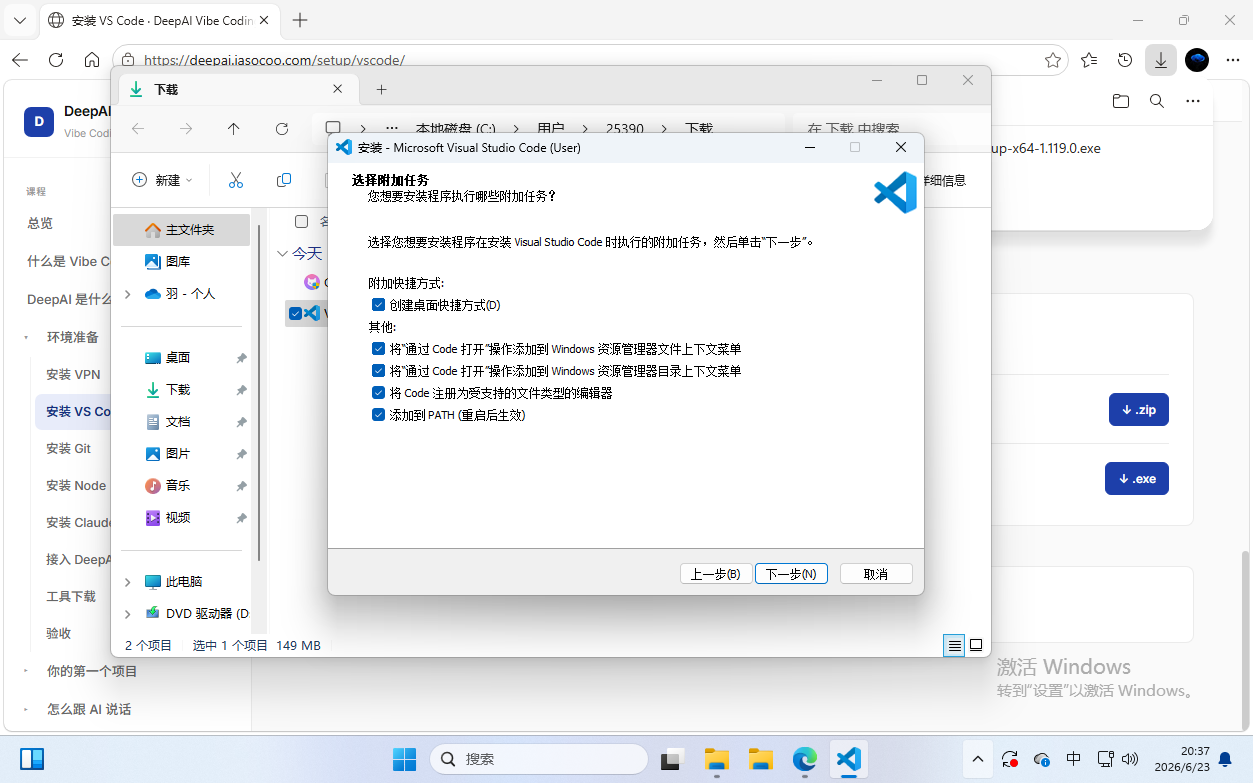Click the copy icon in Explorer toolbar
This screenshot has width=1253, height=783.
click(x=284, y=180)
